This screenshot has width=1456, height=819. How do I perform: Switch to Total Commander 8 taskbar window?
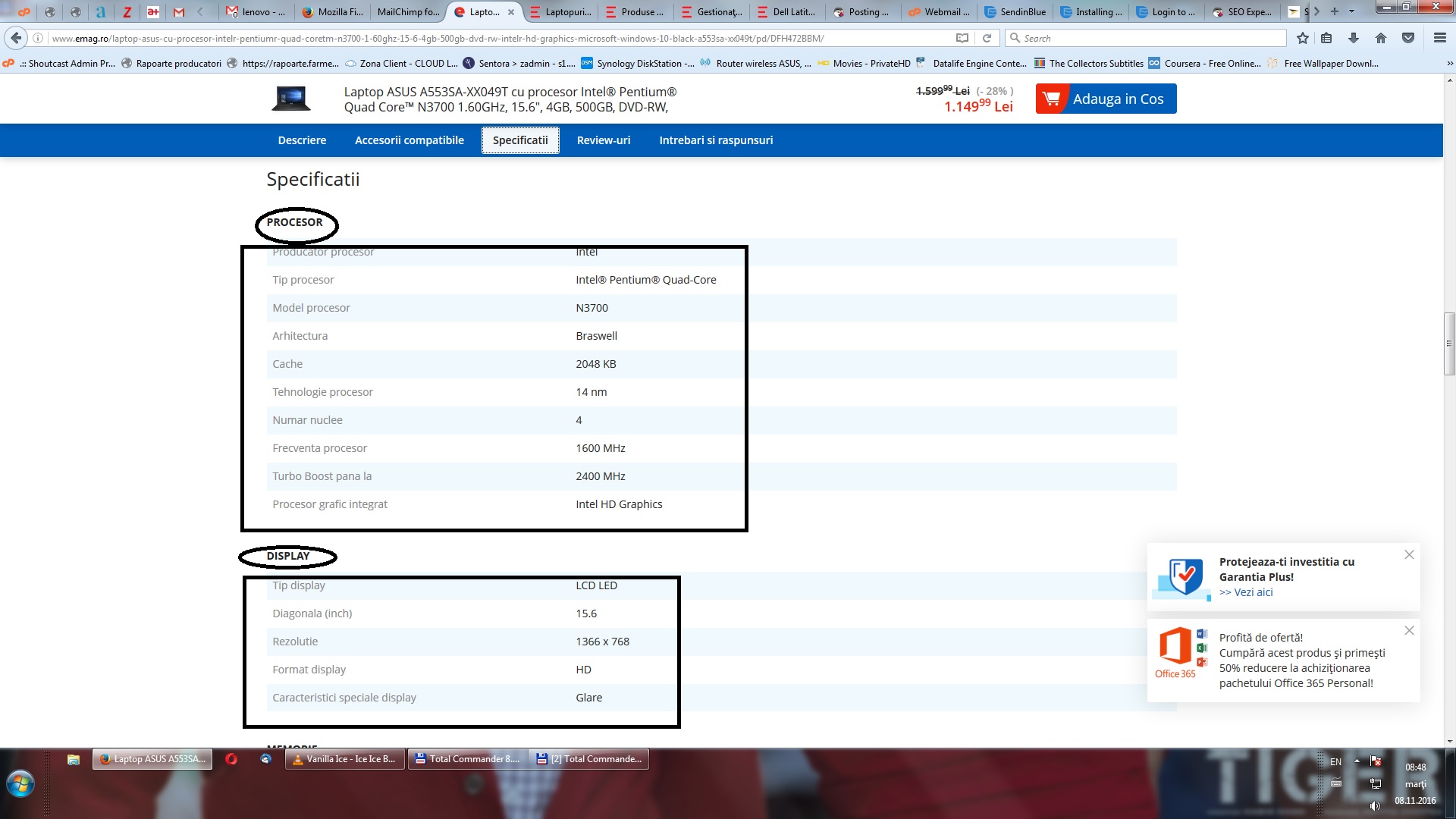[x=468, y=759]
